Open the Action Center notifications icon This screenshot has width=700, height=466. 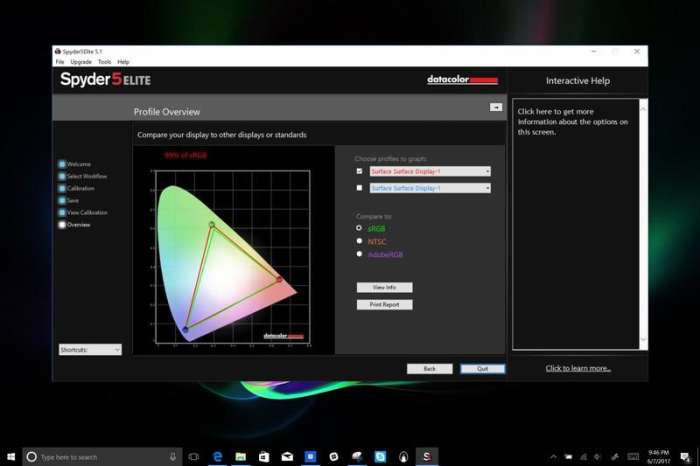coord(685,457)
